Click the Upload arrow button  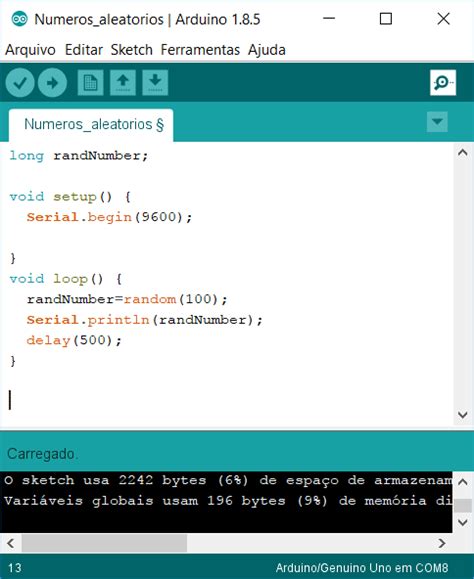tap(52, 82)
